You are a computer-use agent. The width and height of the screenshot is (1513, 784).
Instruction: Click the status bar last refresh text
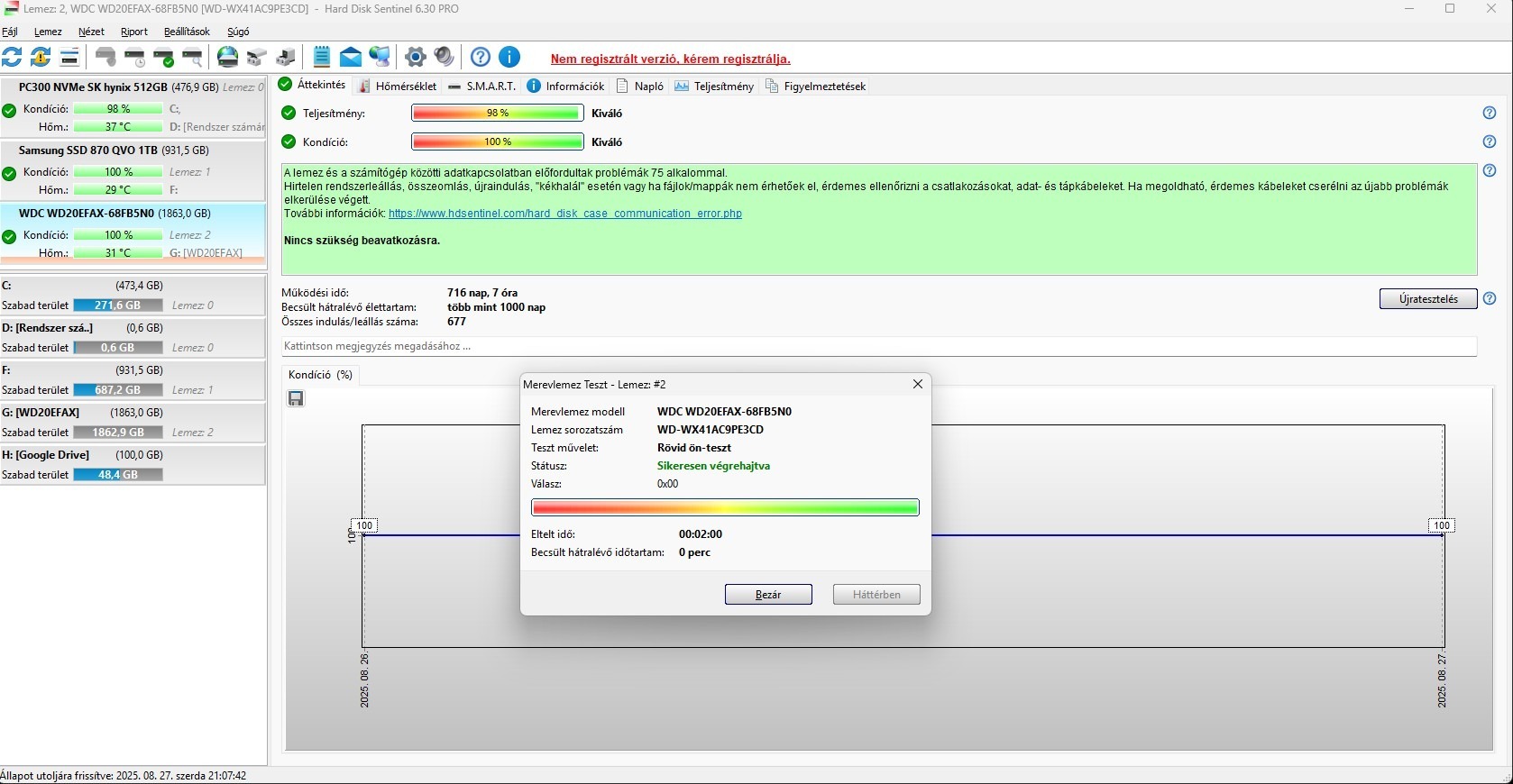click(x=124, y=776)
